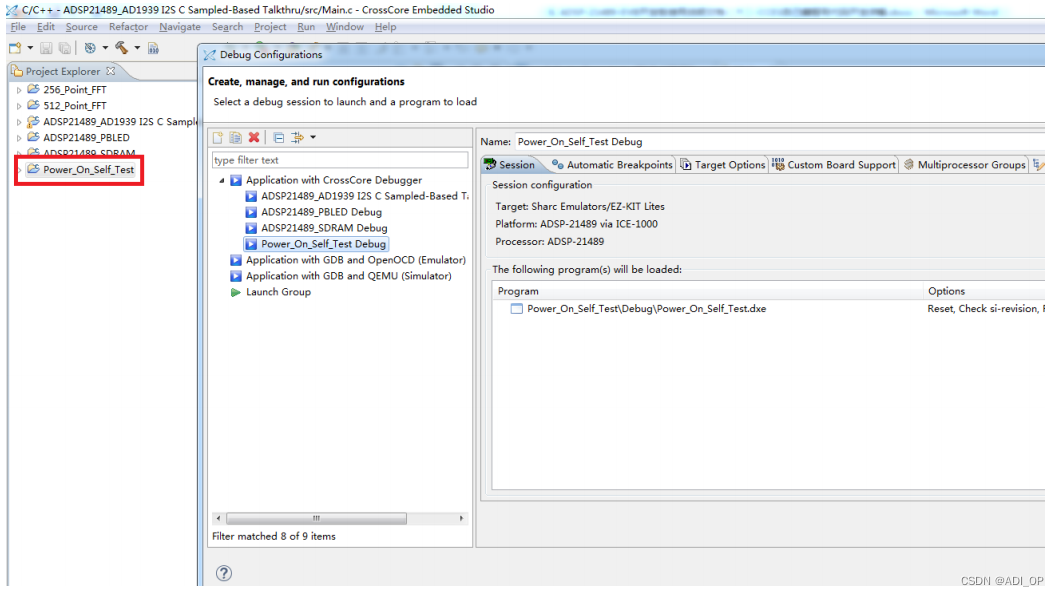Viewport: 1059px width, 596px height.
Task: Open the filter configurations dropdown arrow
Action: tap(313, 138)
